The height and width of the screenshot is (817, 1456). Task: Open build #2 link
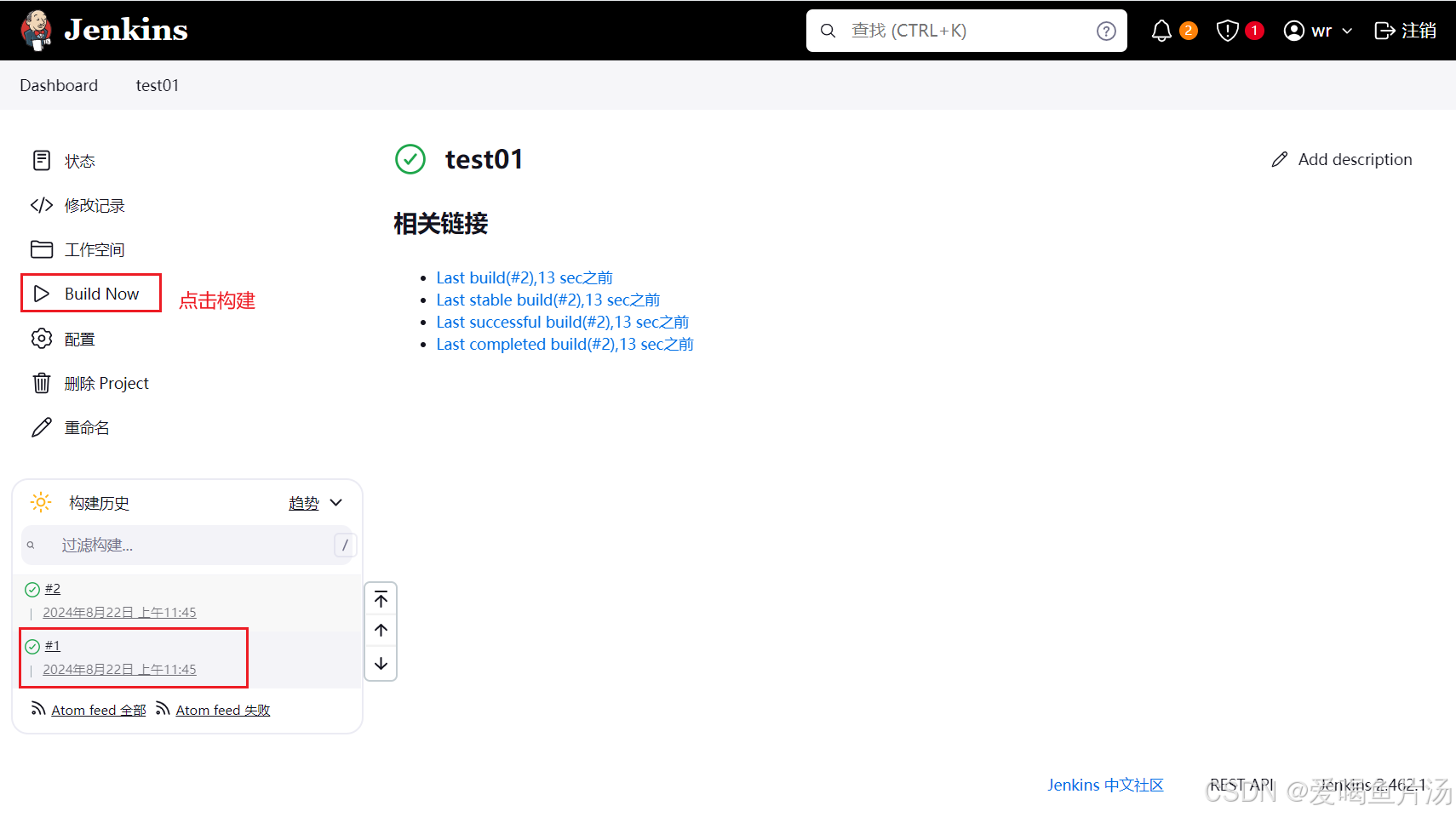[53, 588]
